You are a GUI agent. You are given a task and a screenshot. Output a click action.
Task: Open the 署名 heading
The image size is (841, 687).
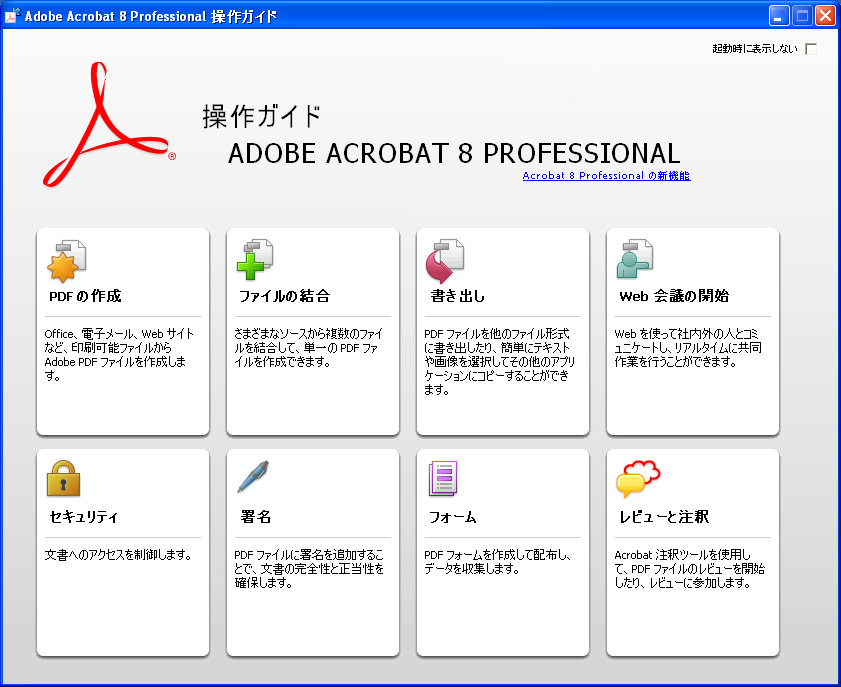256,517
